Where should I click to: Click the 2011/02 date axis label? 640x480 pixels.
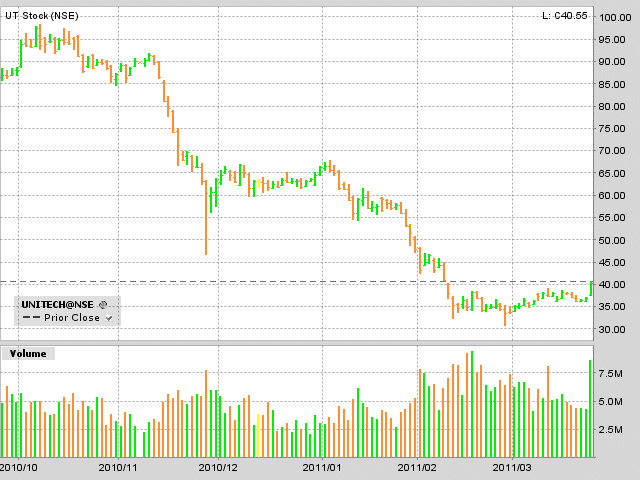417,467
